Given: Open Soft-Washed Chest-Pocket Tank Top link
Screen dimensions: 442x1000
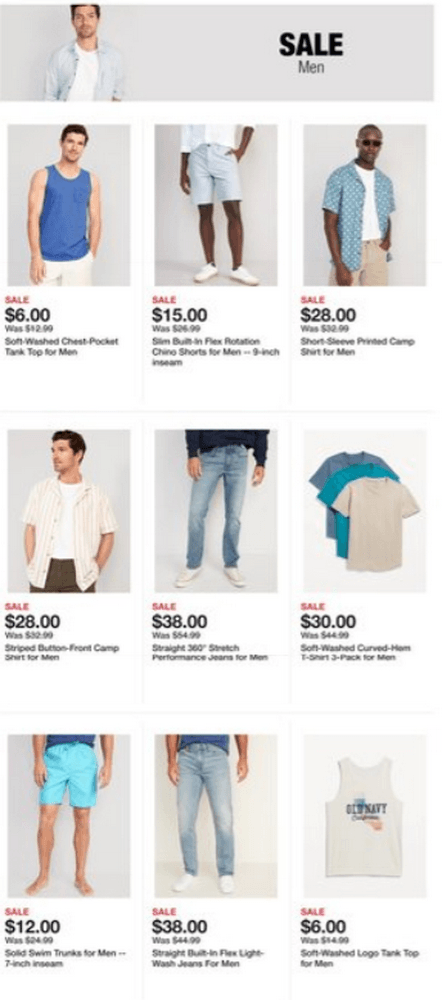Looking at the screenshot, I should tap(61, 346).
